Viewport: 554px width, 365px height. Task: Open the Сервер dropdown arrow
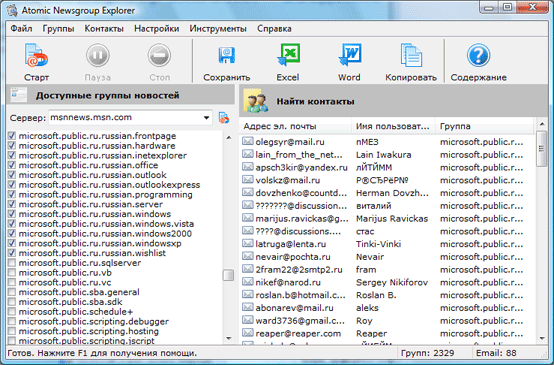[x=206, y=118]
